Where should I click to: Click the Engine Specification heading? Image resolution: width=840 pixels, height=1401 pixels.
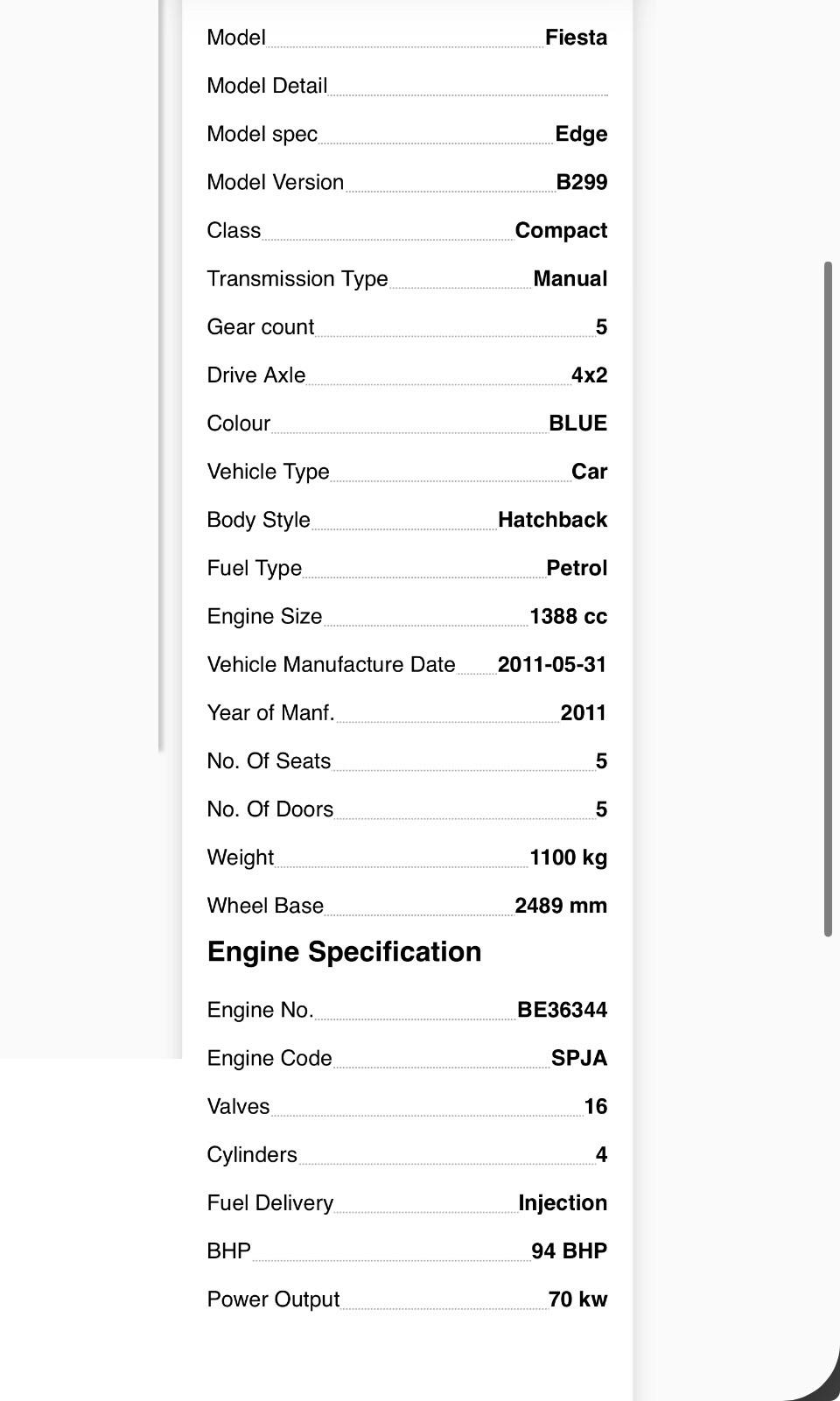[344, 952]
